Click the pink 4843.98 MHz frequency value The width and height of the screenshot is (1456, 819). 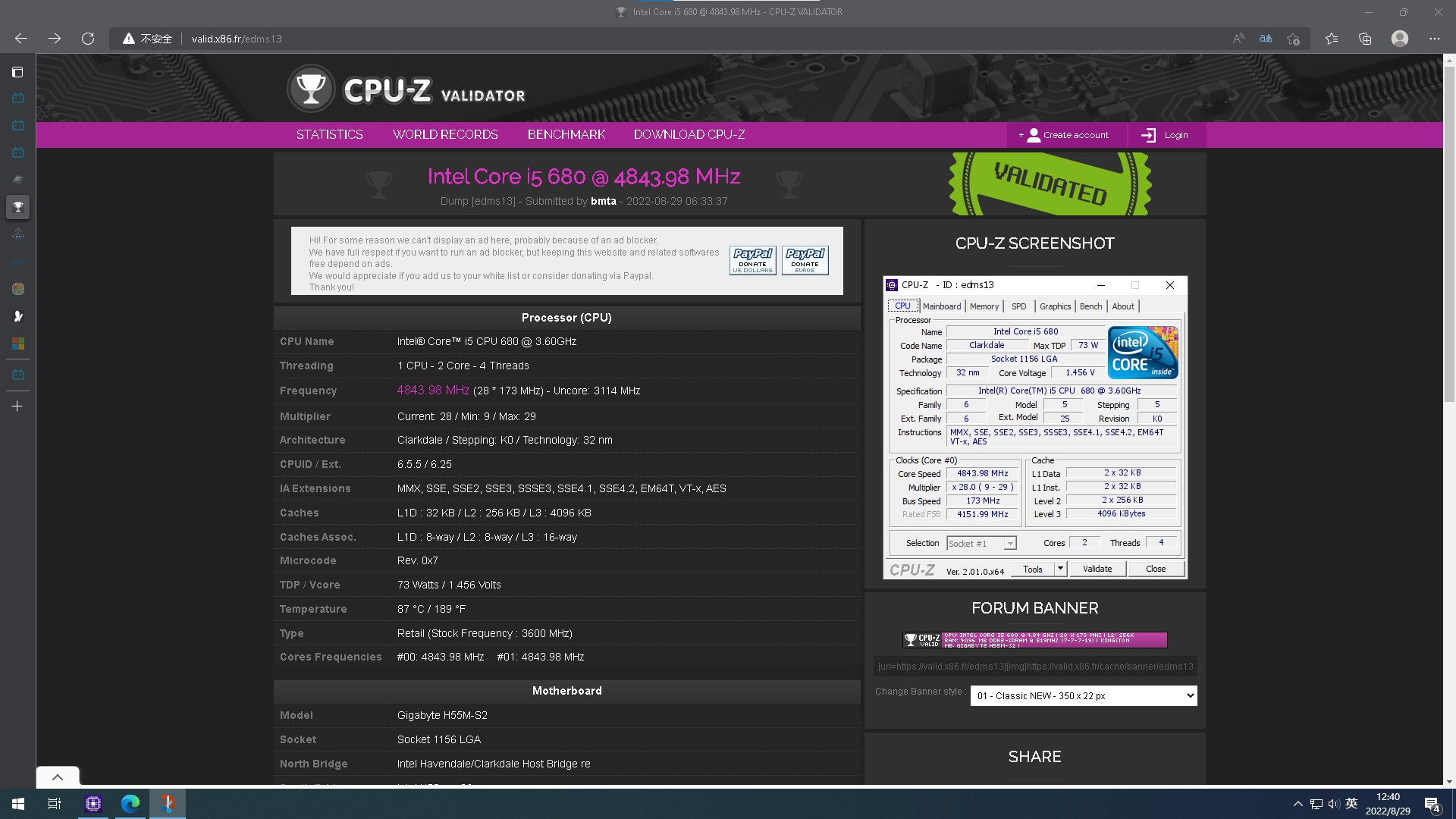(433, 391)
